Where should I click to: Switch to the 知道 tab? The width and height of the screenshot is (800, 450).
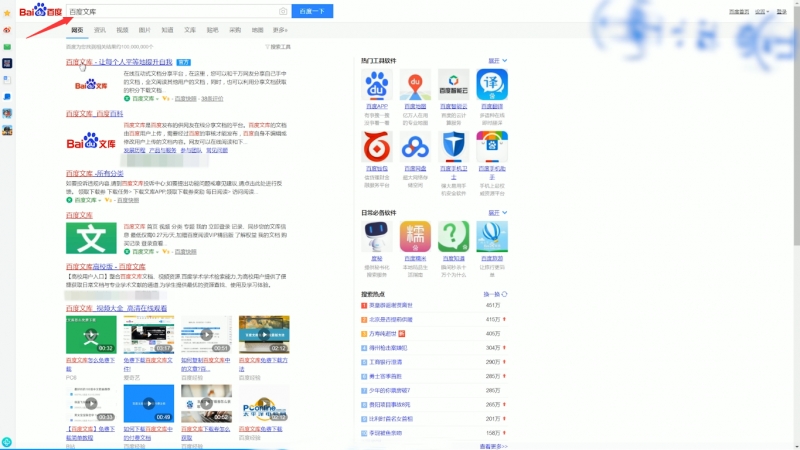(167, 30)
